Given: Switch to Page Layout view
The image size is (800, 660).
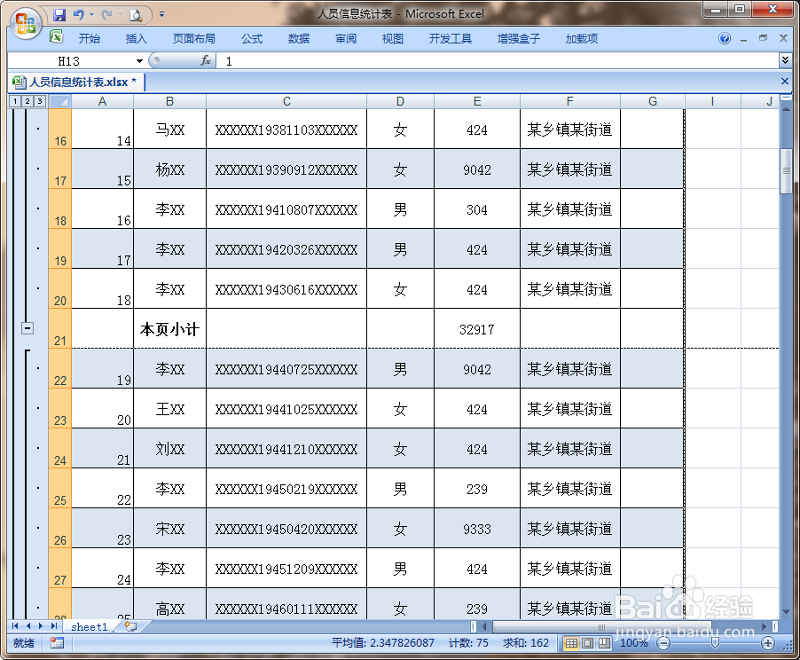Looking at the screenshot, I should [x=588, y=643].
